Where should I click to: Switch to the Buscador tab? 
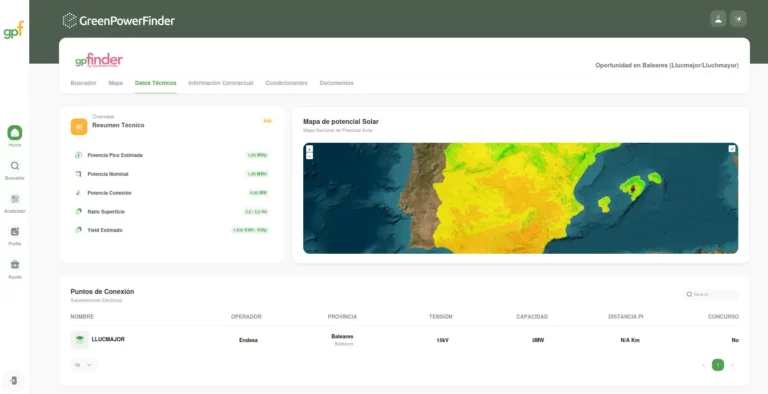pyautogui.click(x=83, y=83)
